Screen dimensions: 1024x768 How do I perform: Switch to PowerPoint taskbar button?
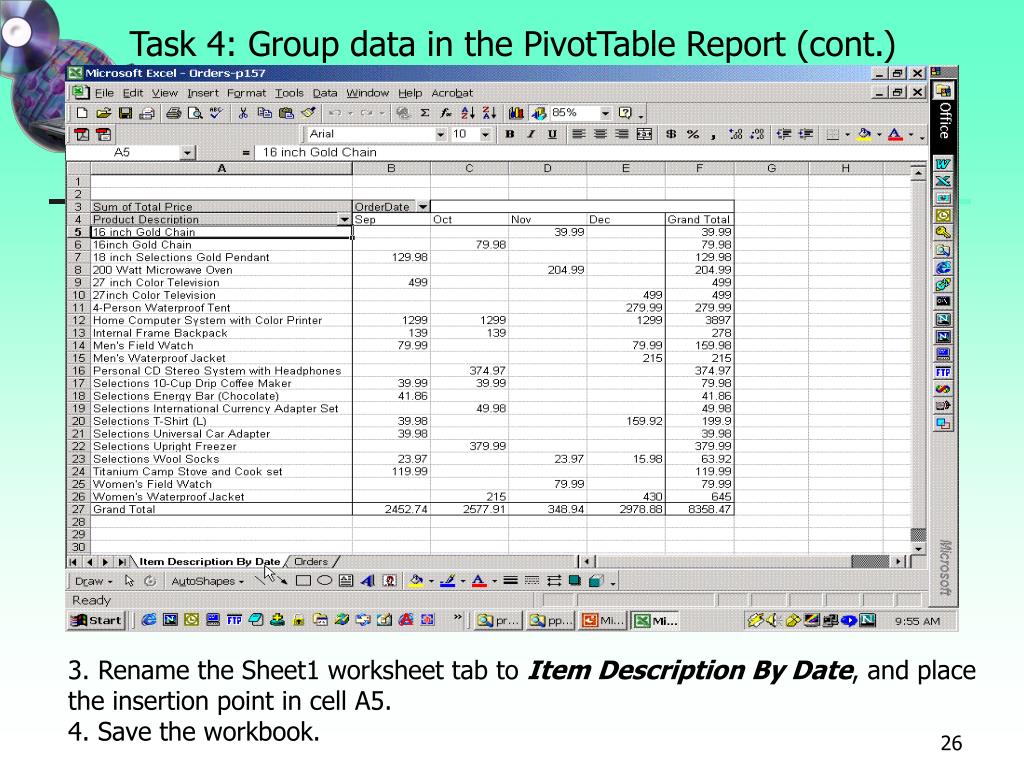tap(603, 620)
